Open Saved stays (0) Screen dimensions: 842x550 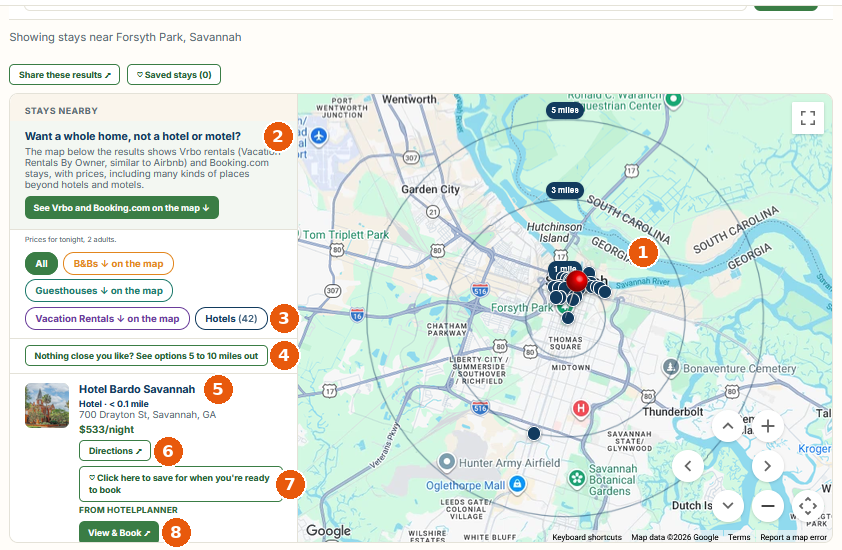(x=174, y=75)
